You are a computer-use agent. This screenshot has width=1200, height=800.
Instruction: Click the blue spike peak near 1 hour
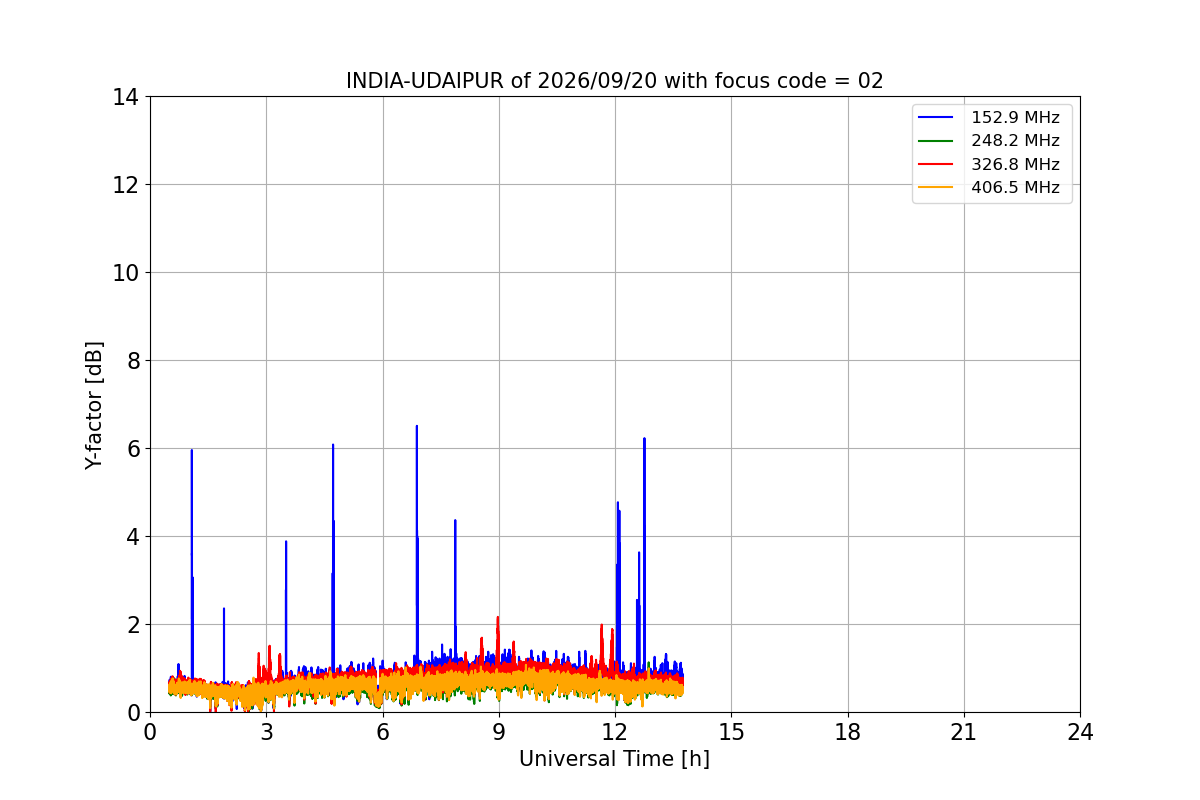[191, 451]
